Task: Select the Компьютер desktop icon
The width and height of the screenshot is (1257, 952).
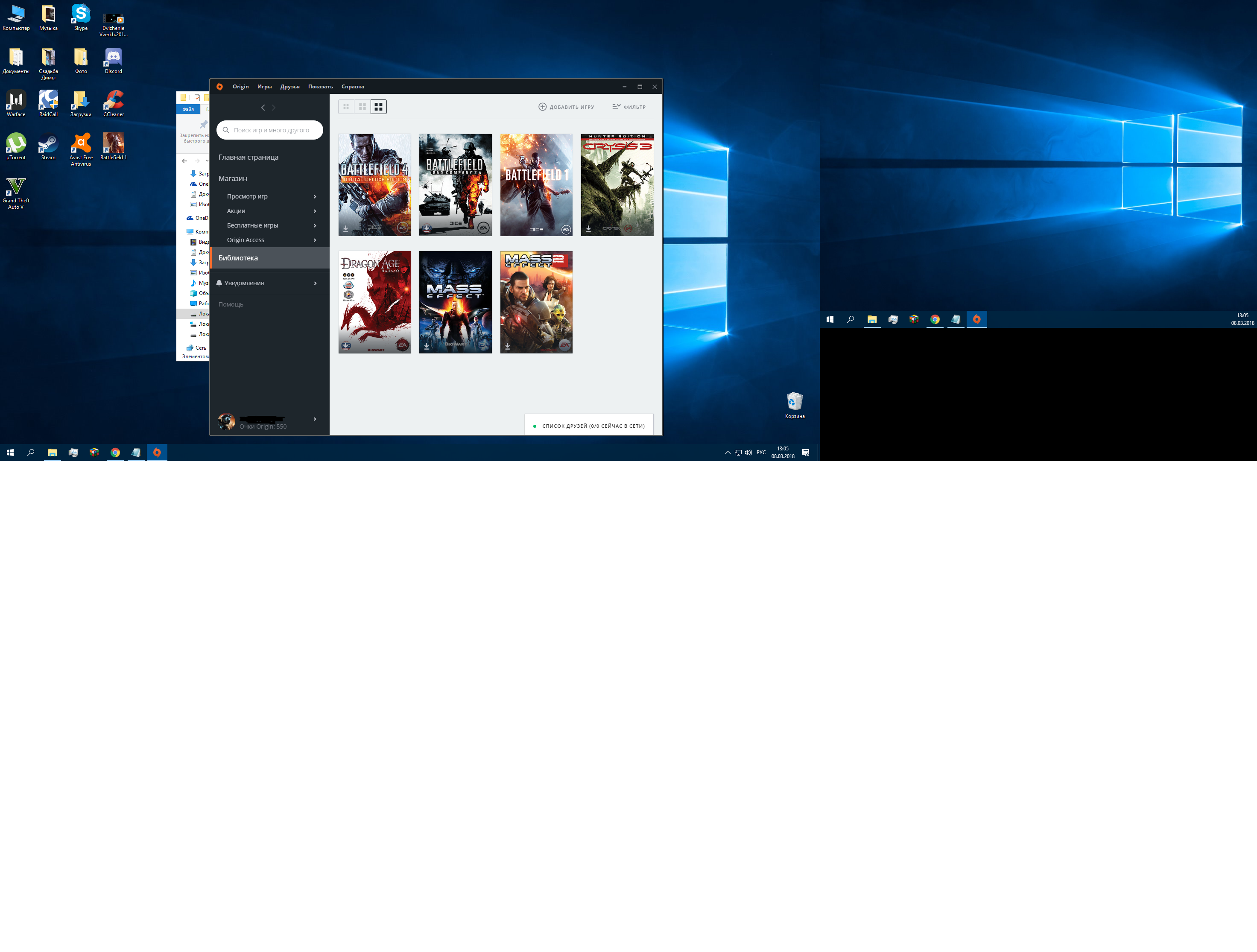Action: pyautogui.click(x=16, y=17)
